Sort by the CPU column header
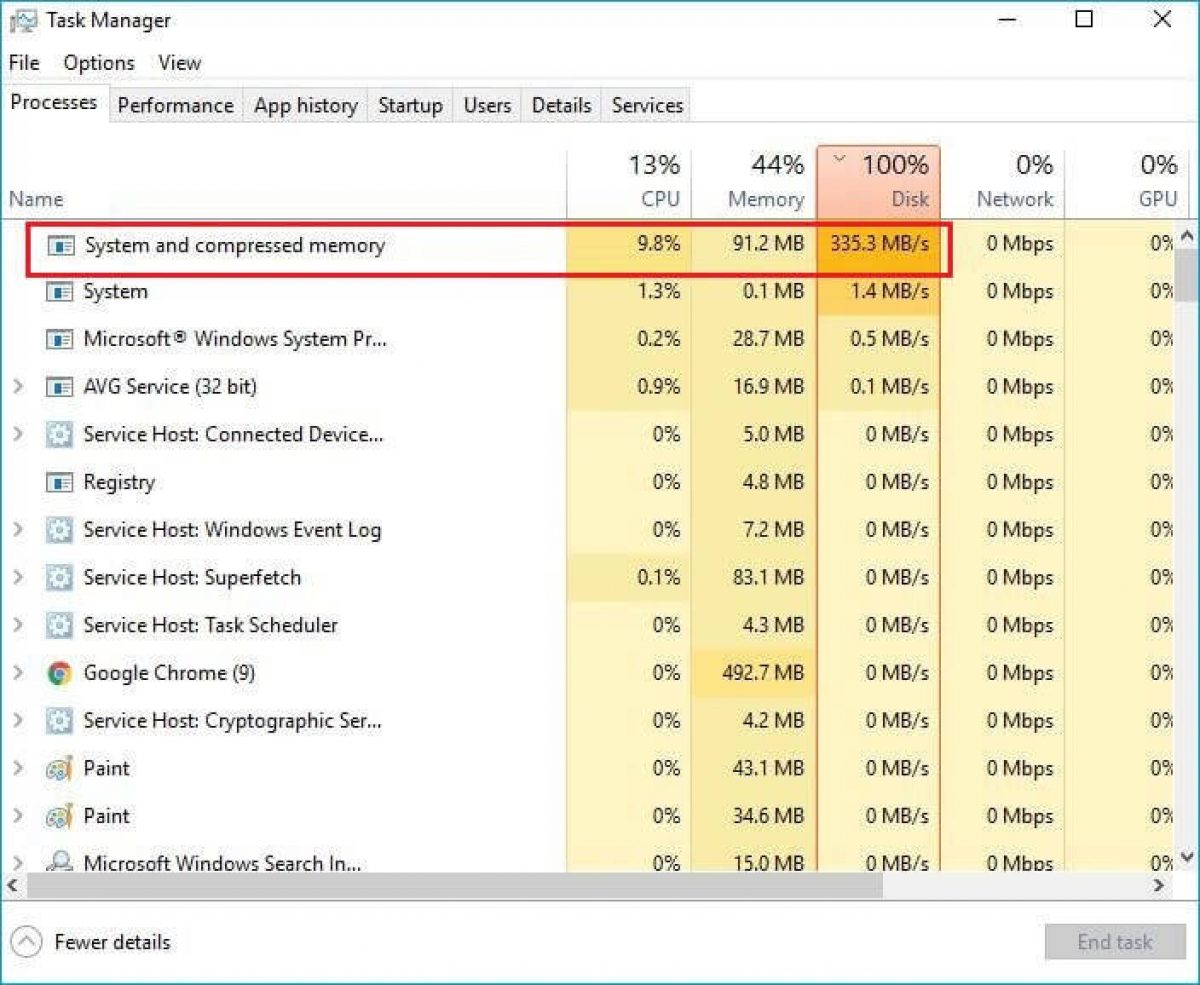1200x985 pixels. (629, 184)
